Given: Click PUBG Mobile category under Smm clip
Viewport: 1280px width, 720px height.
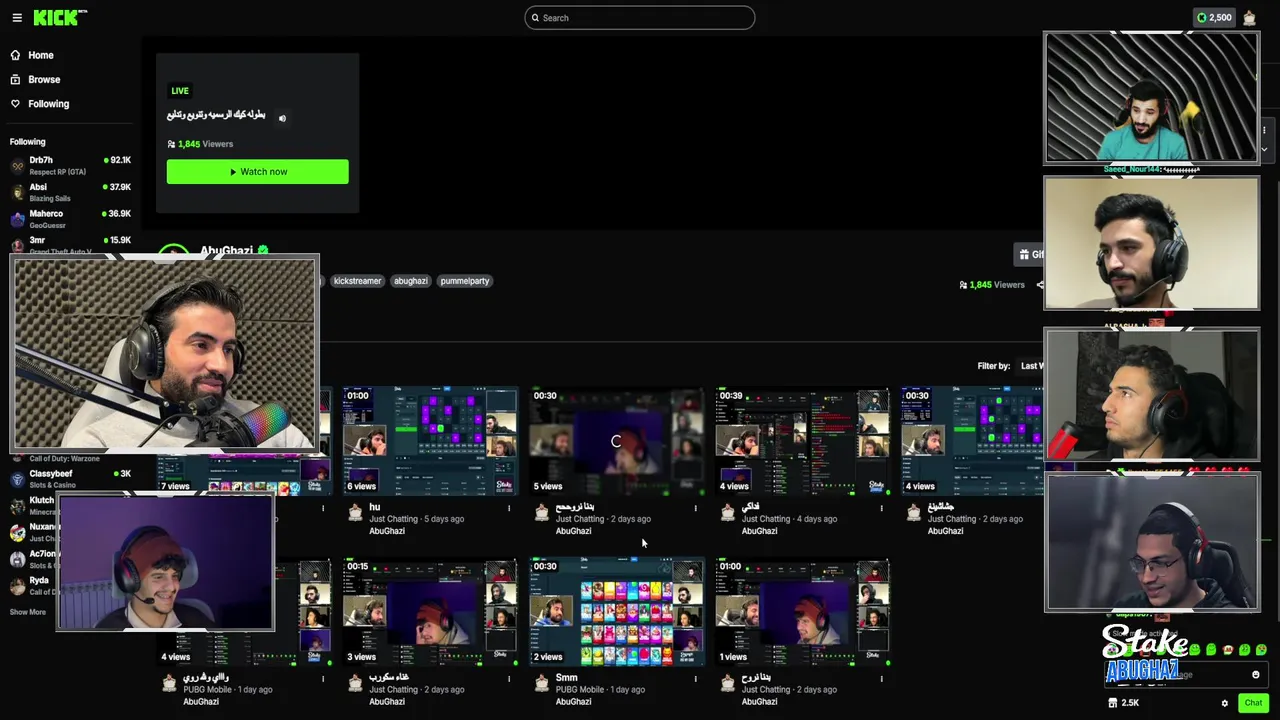Looking at the screenshot, I should click(x=579, y=690).
